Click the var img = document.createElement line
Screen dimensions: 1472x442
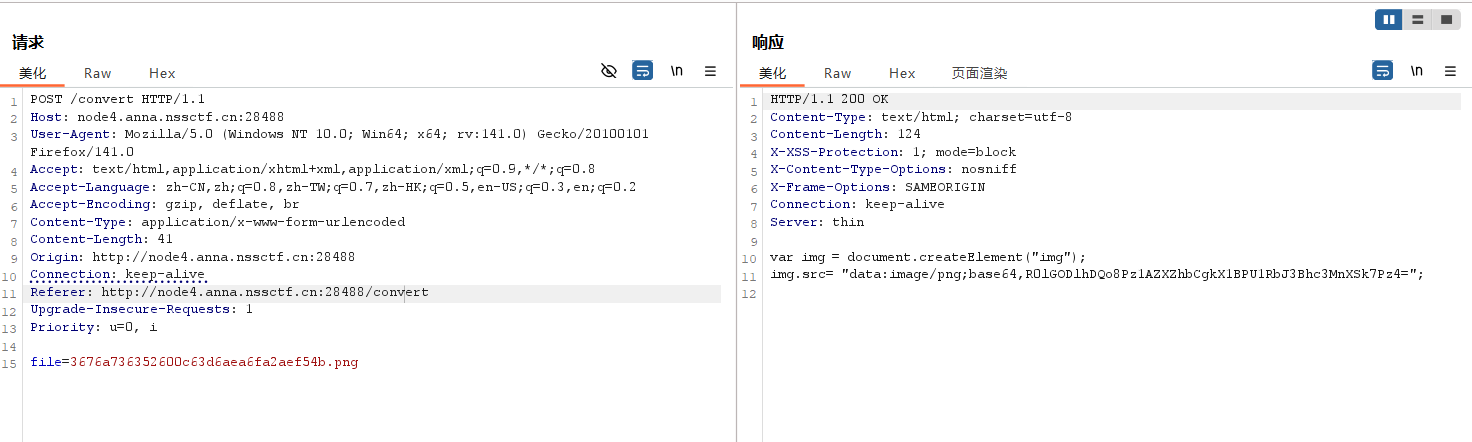pos(927,257)
